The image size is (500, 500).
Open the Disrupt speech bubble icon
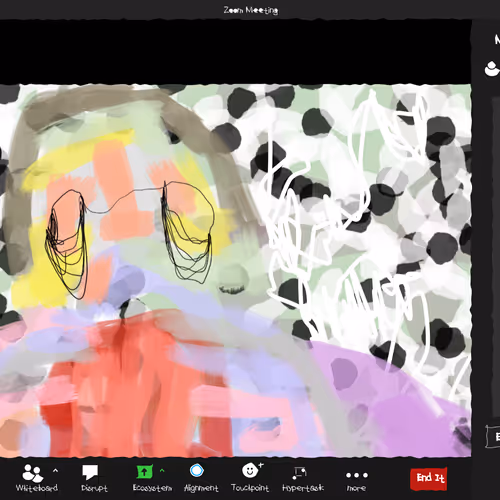point(90,472)
